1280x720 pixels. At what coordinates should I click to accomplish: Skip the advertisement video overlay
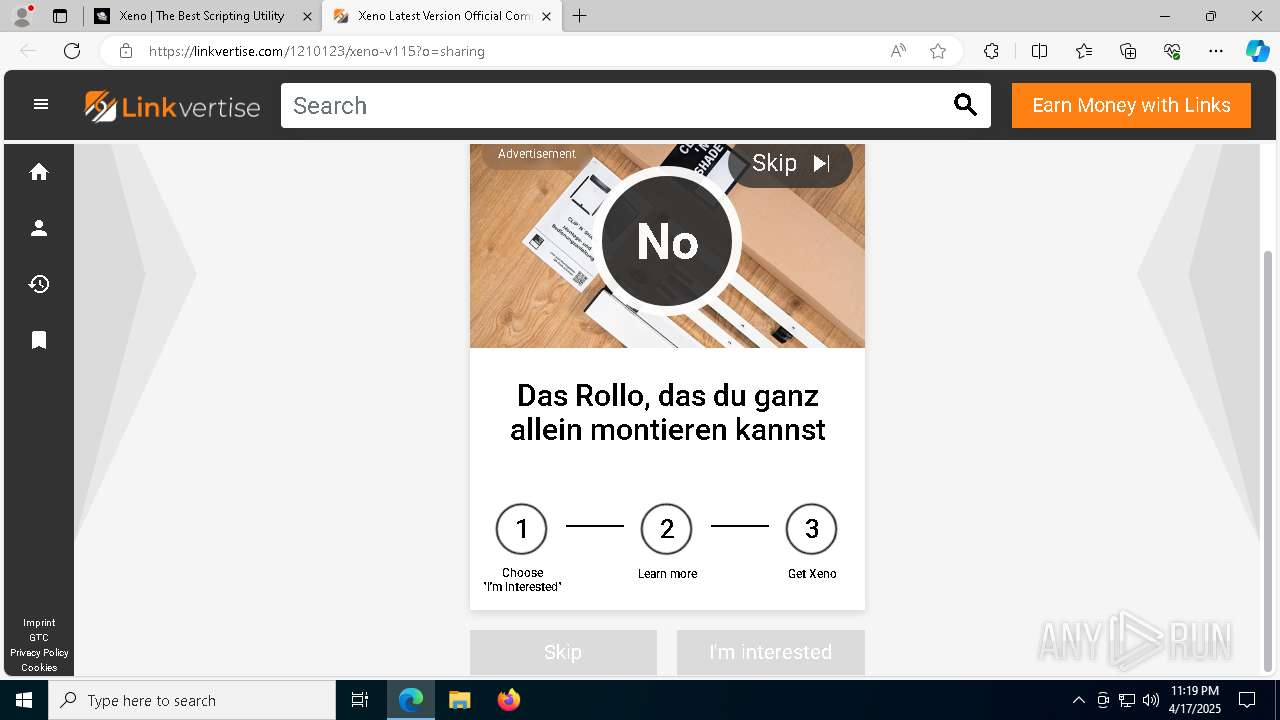(x=790, y=163)
